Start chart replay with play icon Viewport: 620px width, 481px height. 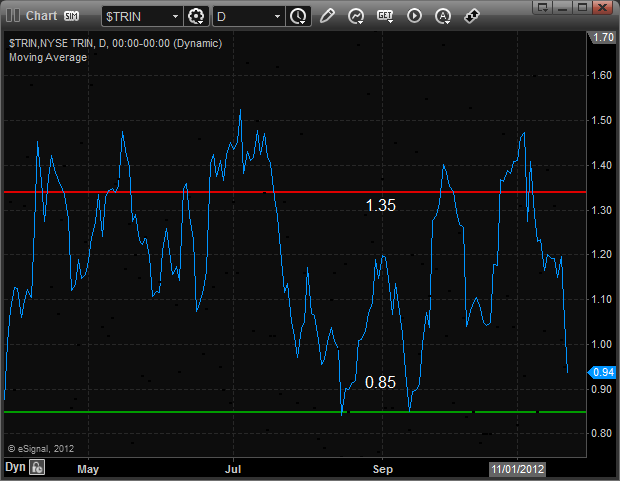pos(414,16)
